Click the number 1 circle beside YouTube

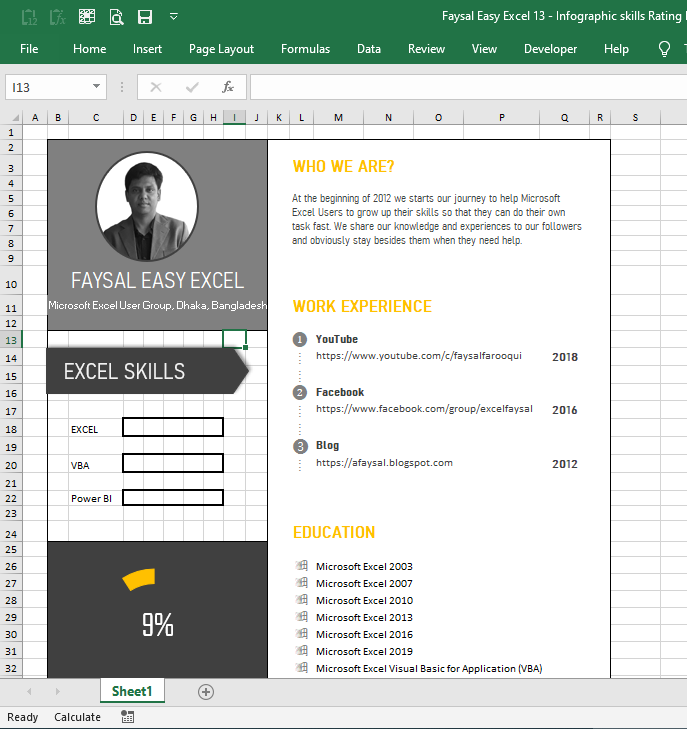pos(300,340)
